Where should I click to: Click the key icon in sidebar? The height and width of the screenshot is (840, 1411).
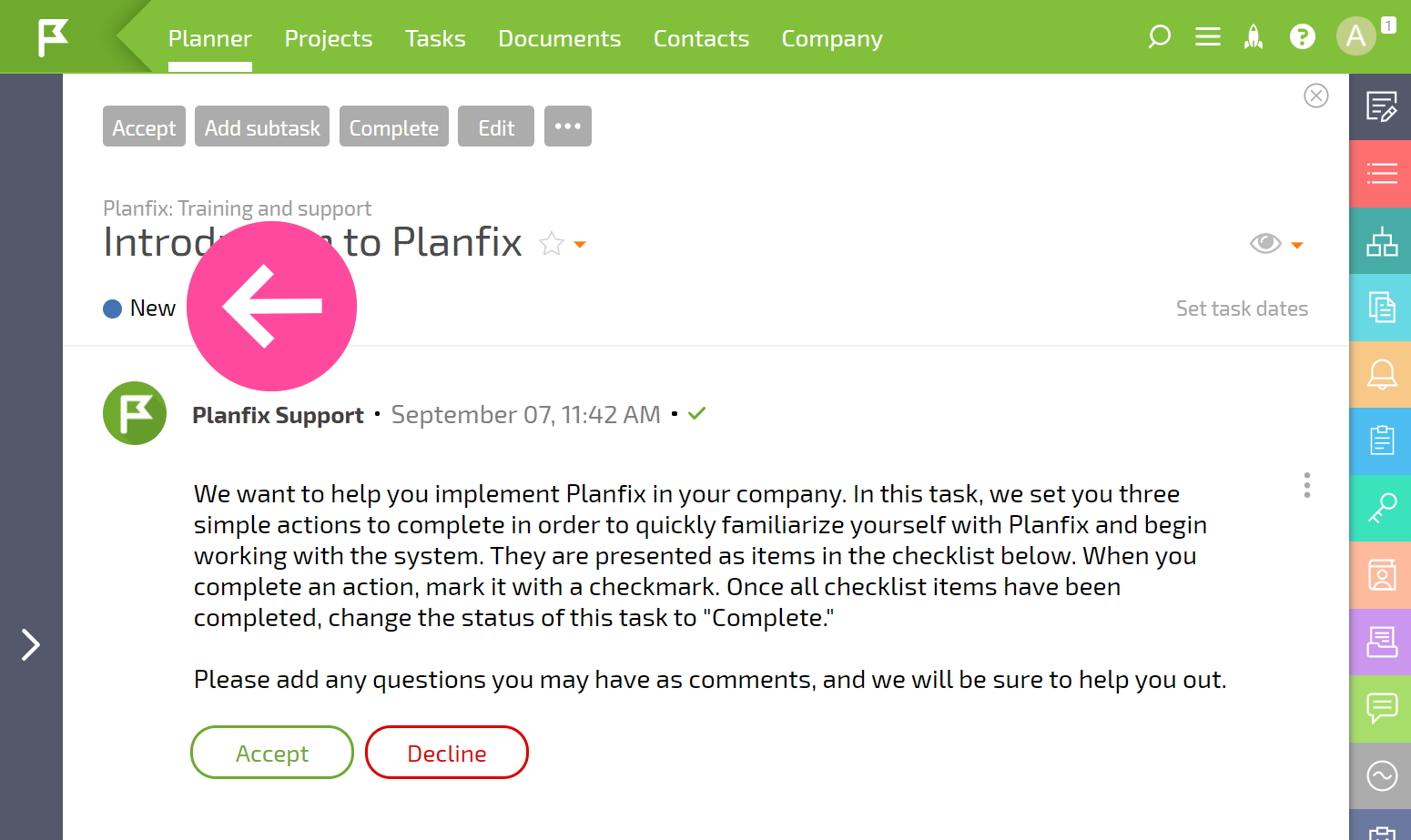tap(1381, 508)
